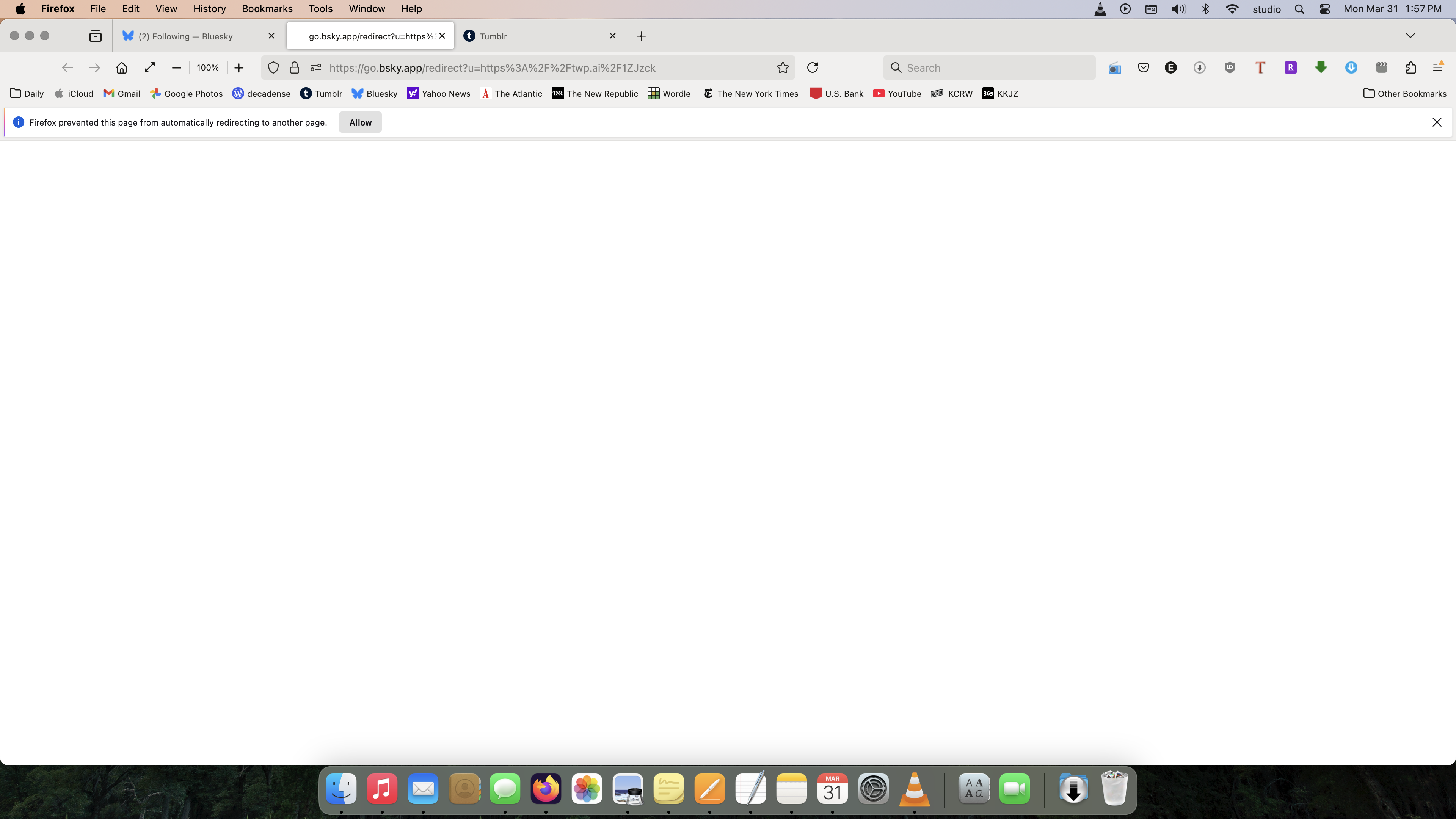Screen dimensions: 1456x819
Task: Open macOS Control Center in menu bar
Action: coord(1325,9)
